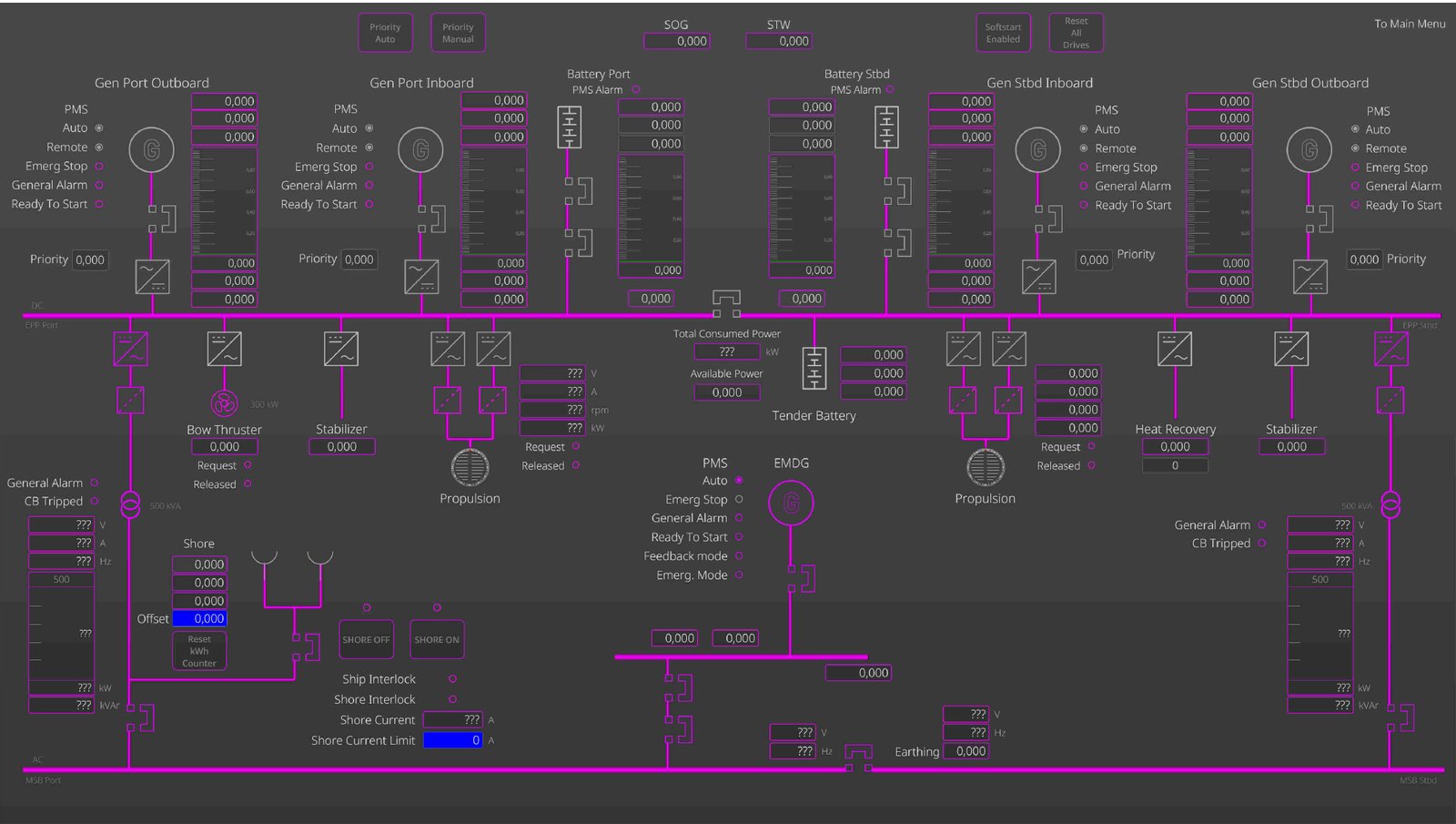Select the Gen Stbd Outboard generator symbol
Image resolution: width=1456 pixels, height=824 pixels.
[x=1309, y=150]
